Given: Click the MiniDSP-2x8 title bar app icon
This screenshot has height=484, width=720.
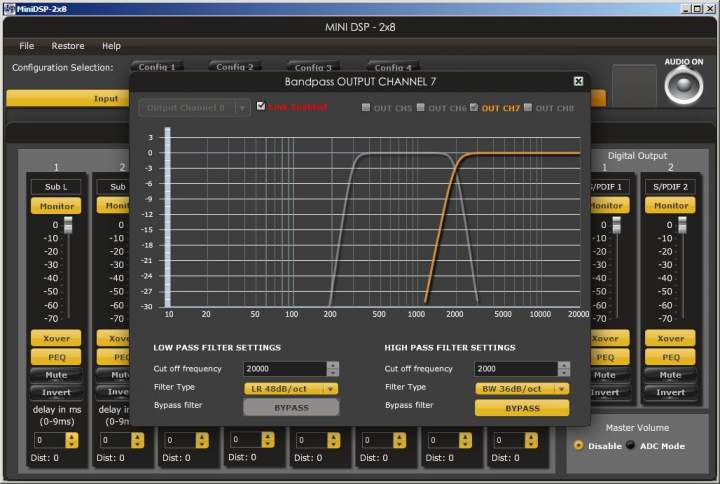Looking at the screenshot, I should point(9,8).
